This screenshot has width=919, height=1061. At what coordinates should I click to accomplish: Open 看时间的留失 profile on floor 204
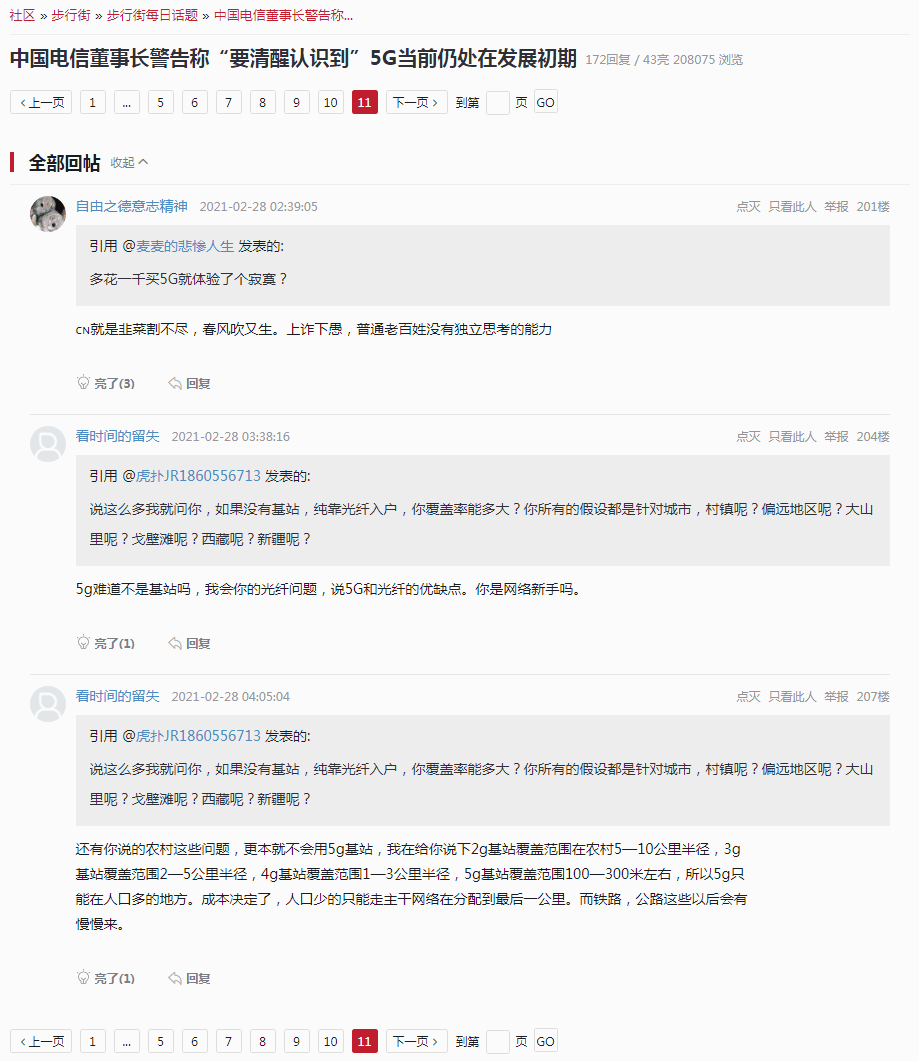[118, 436]
